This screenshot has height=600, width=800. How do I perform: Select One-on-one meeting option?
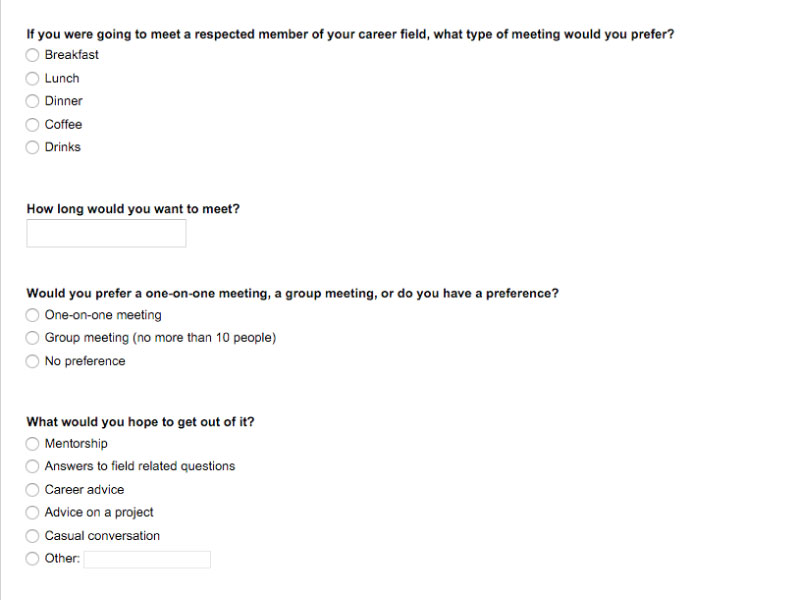click(32, 315)
